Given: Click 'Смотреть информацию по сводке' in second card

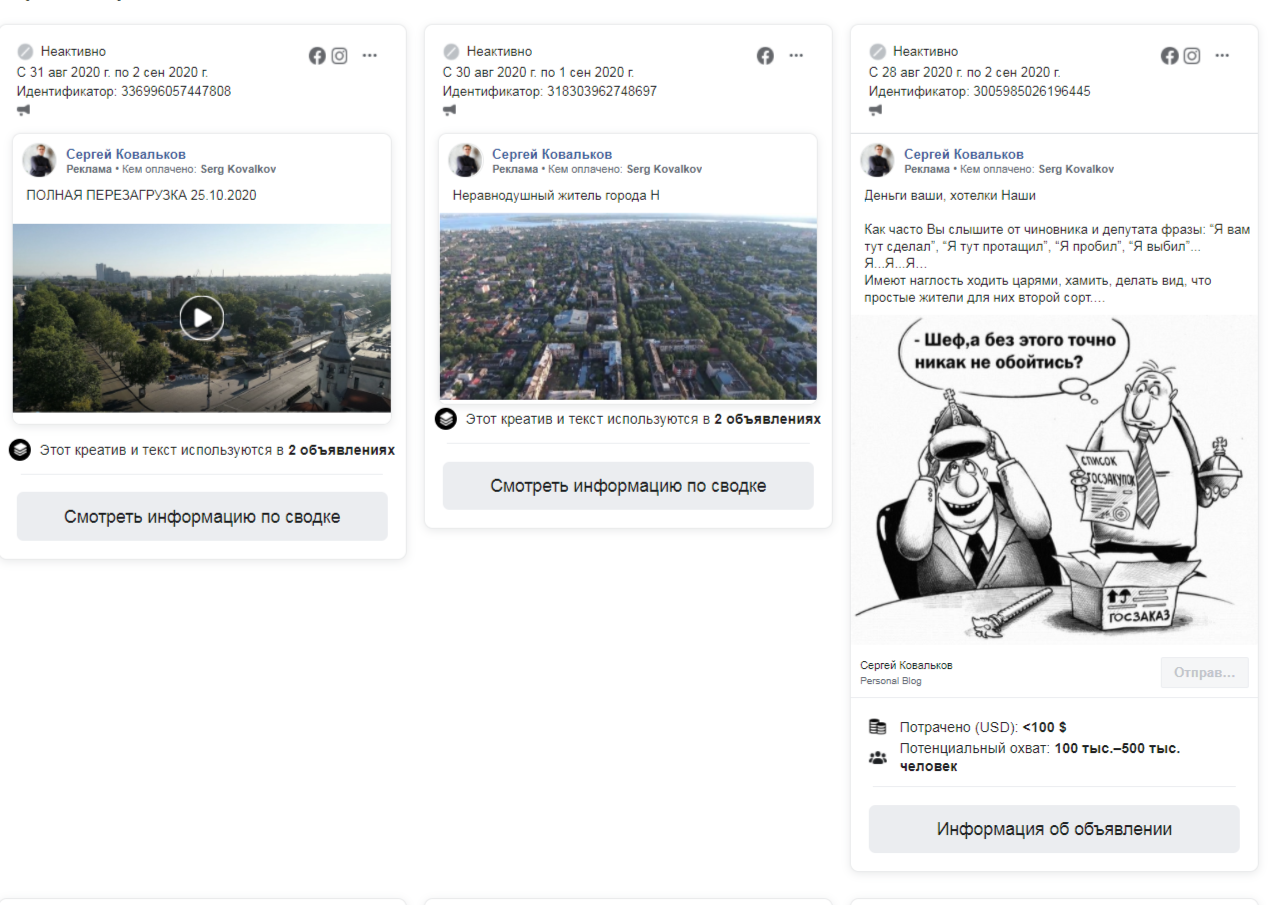Looking at the screenshot, I should tap(628, 486).
